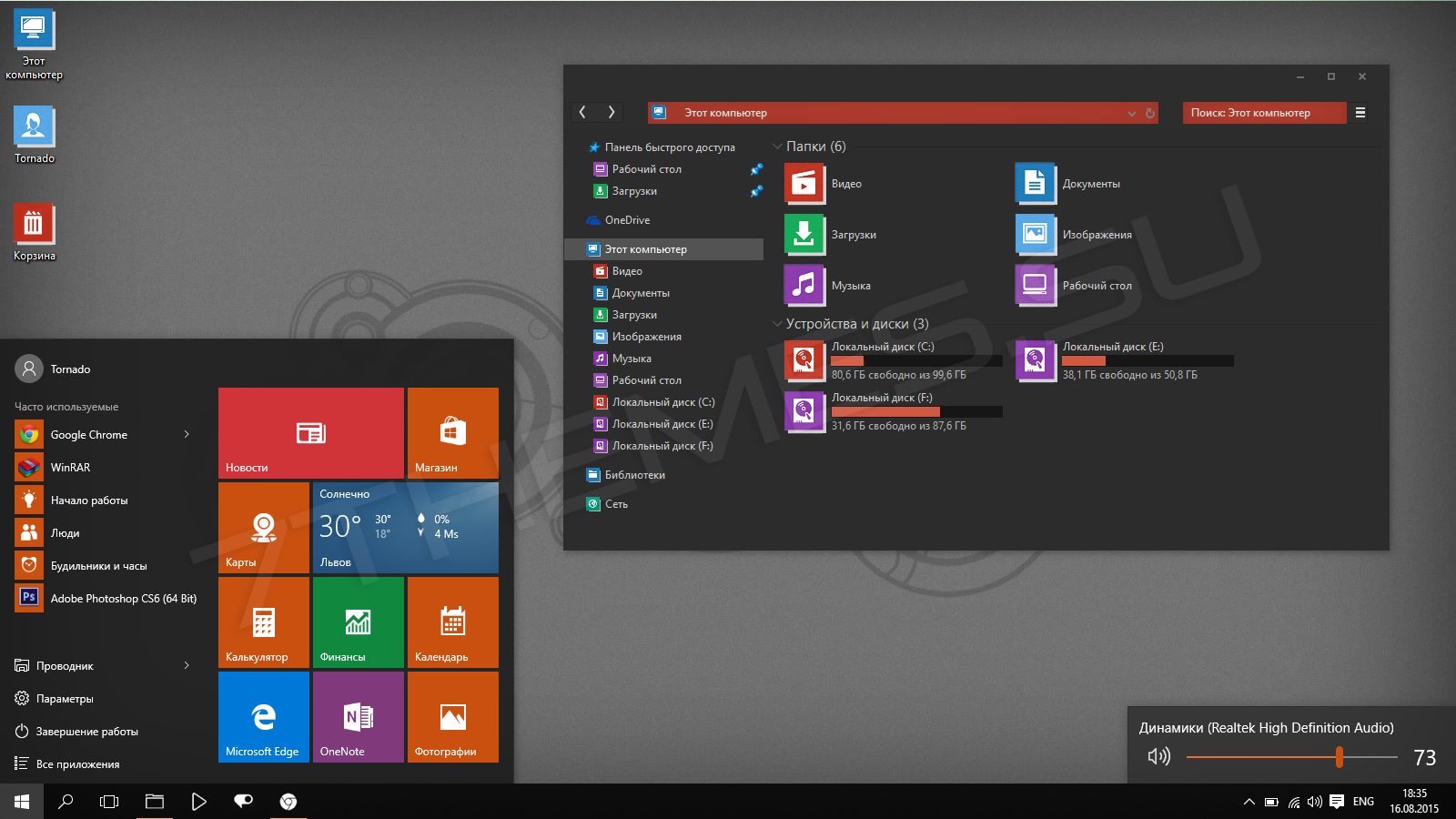Click the Корзина recycle bin desktop icon
The image size is (1456, 819).
click(x=34, y=232)
